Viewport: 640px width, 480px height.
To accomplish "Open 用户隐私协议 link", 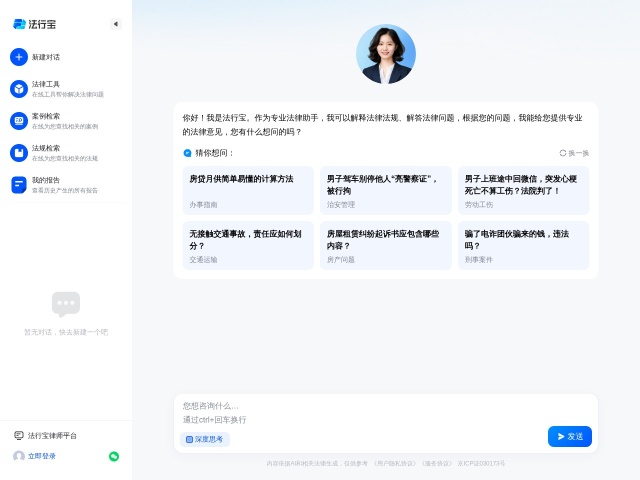I will [x=395, y=463].
